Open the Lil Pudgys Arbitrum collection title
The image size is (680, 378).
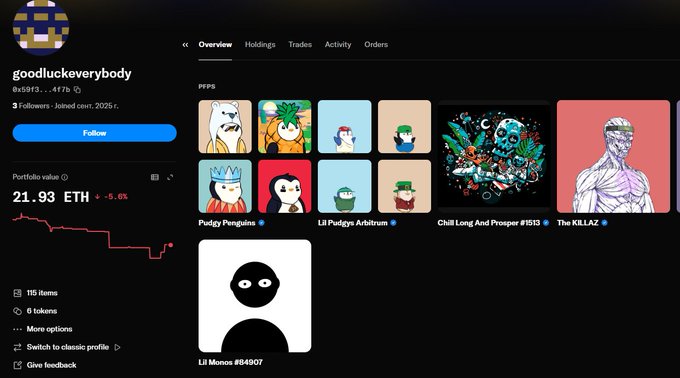coord(353,223)
